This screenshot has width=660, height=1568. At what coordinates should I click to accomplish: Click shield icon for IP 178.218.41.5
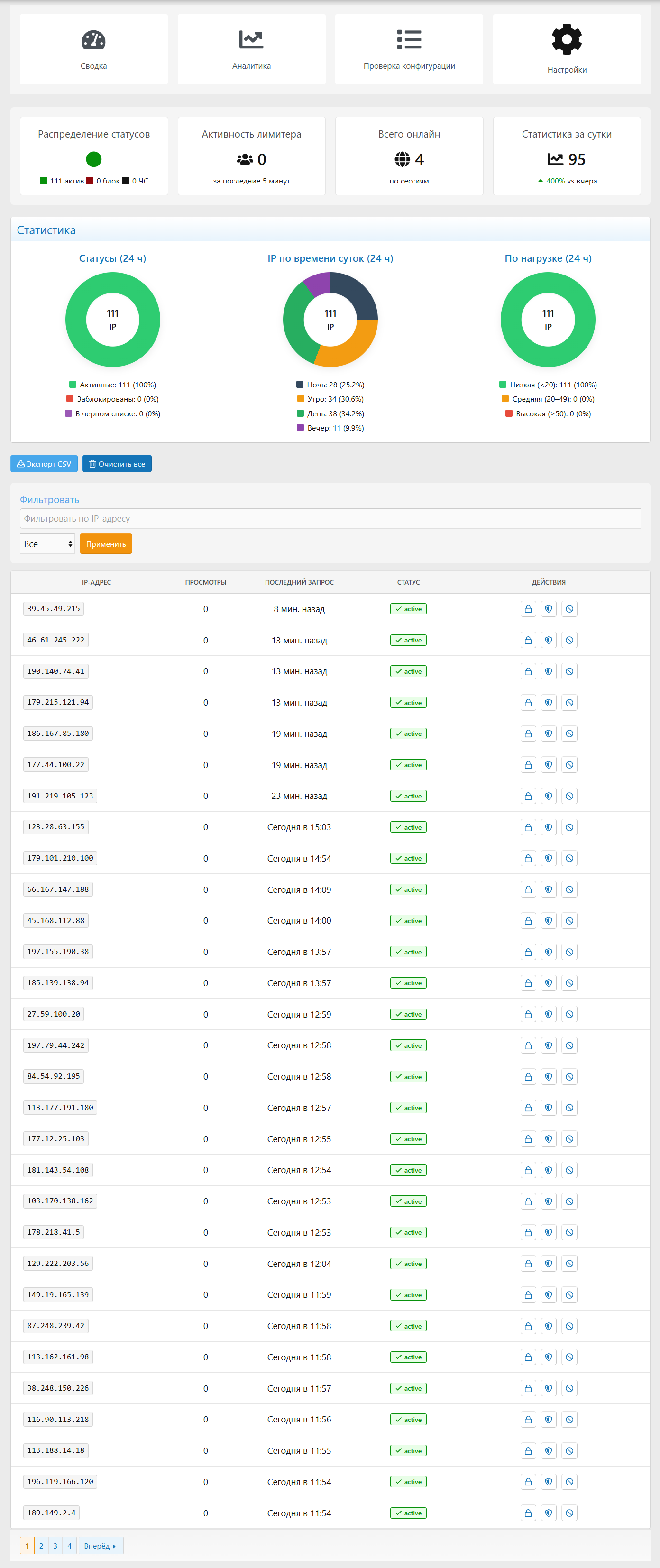(549, 1233)
